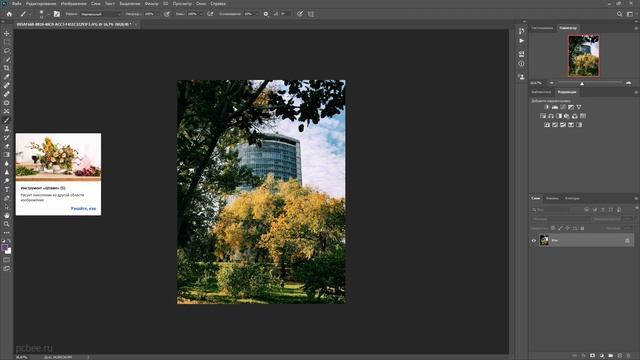This screenshot has height=360, width=640.
Task: Add a Hue/Saturation adjustment
Action: click(543, 116)
